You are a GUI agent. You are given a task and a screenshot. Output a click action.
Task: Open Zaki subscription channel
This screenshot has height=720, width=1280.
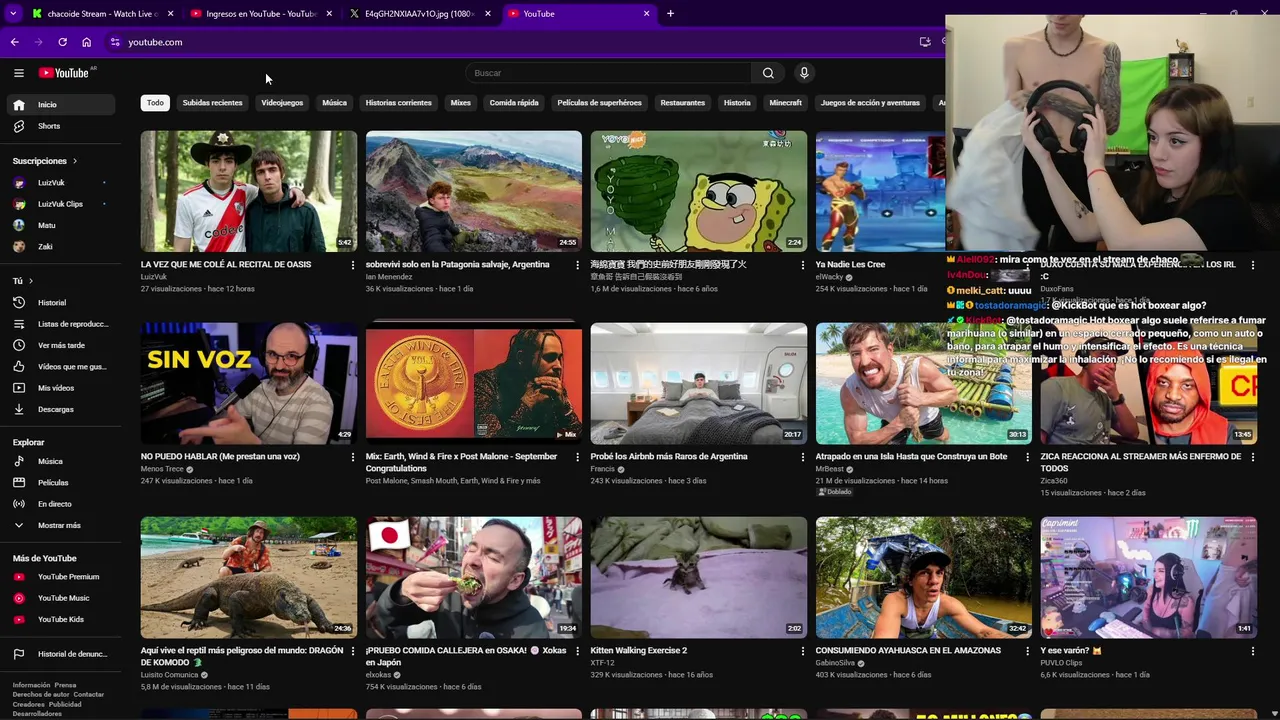click(62, 247)
